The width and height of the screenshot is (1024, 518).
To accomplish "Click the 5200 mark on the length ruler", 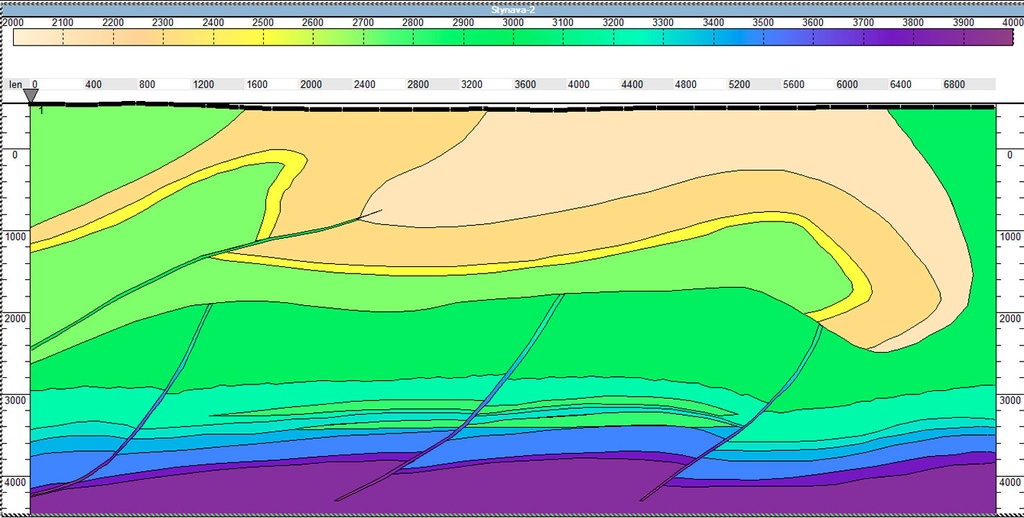I will 739,85.
